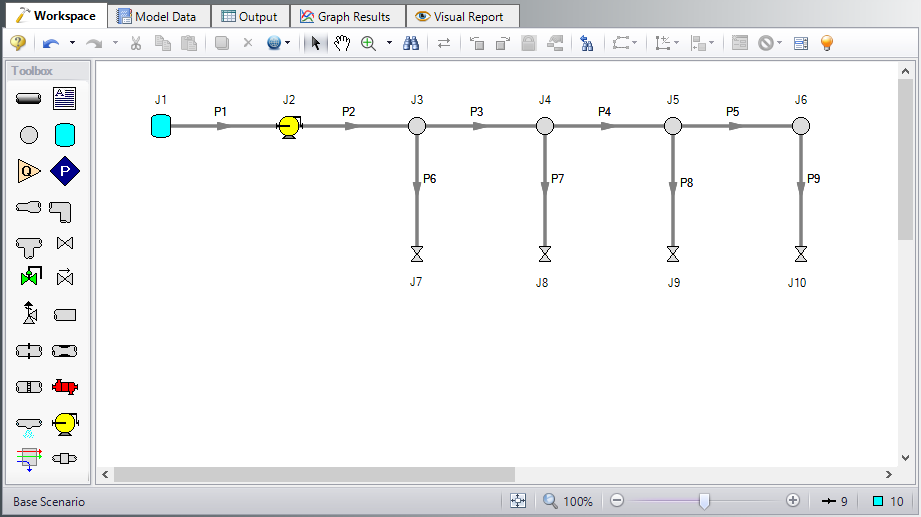Open the Graph Results tab
Screen dimensions: 921x517
coord(346,16)
